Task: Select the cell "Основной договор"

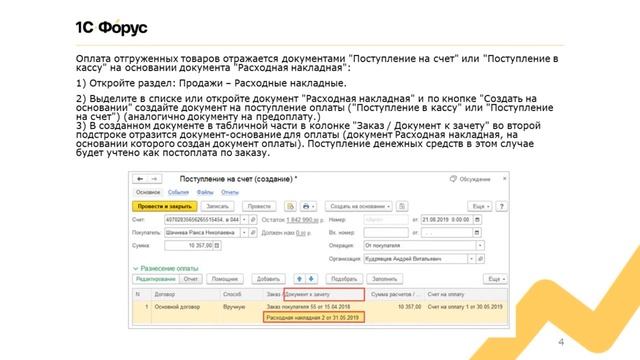Action: click(x=177, y=307)
